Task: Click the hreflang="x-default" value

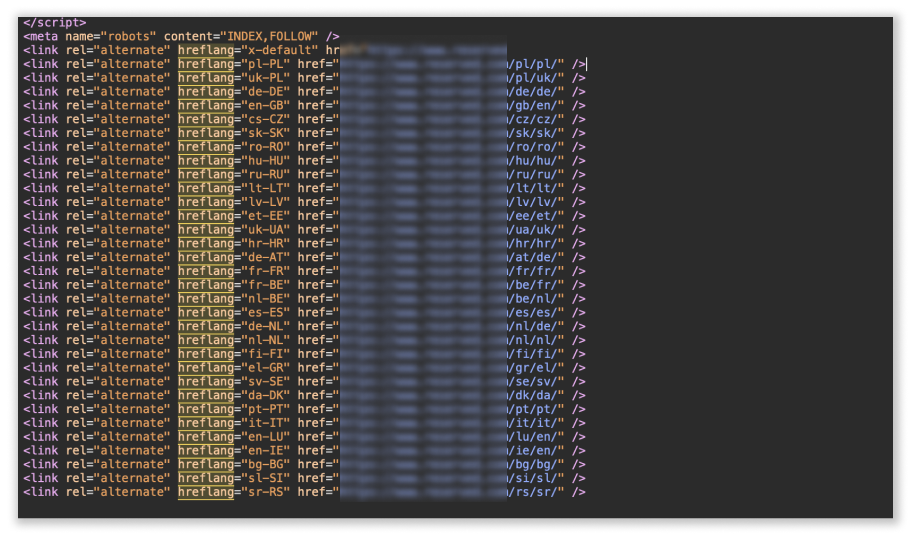Action: point(279,50)
